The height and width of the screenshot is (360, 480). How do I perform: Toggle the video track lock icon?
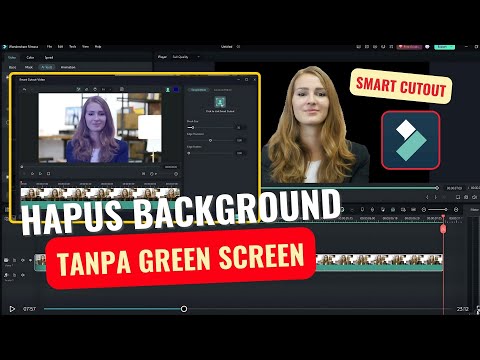(14, 260)
